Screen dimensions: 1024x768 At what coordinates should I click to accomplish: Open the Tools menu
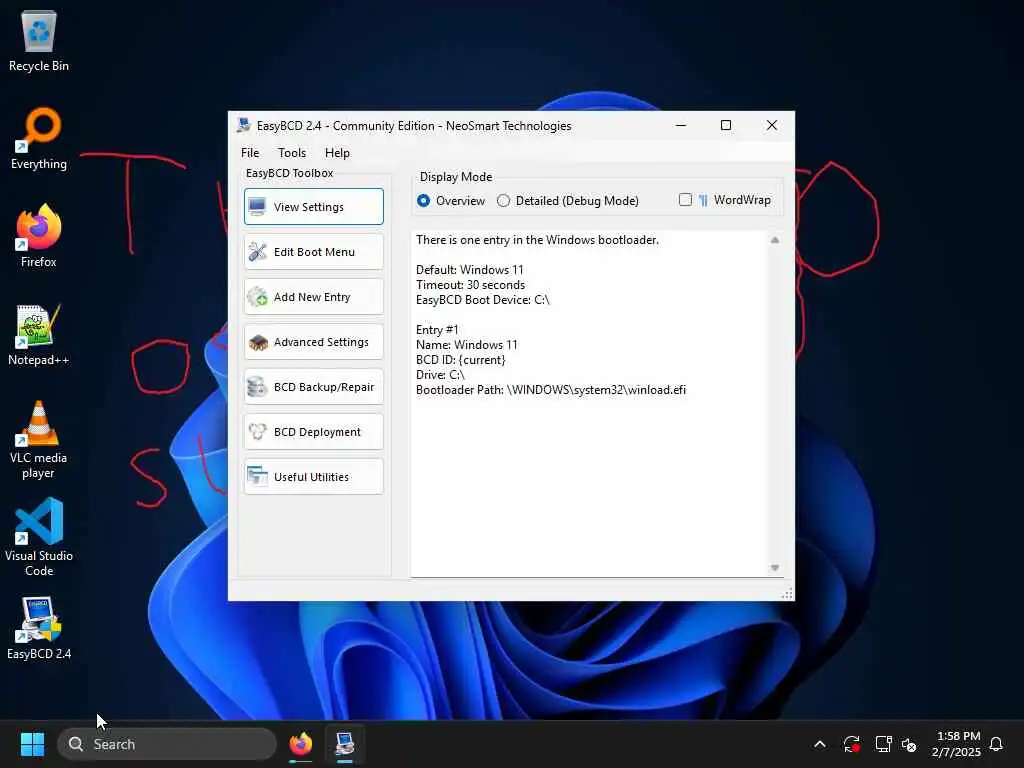coord(291,153)
